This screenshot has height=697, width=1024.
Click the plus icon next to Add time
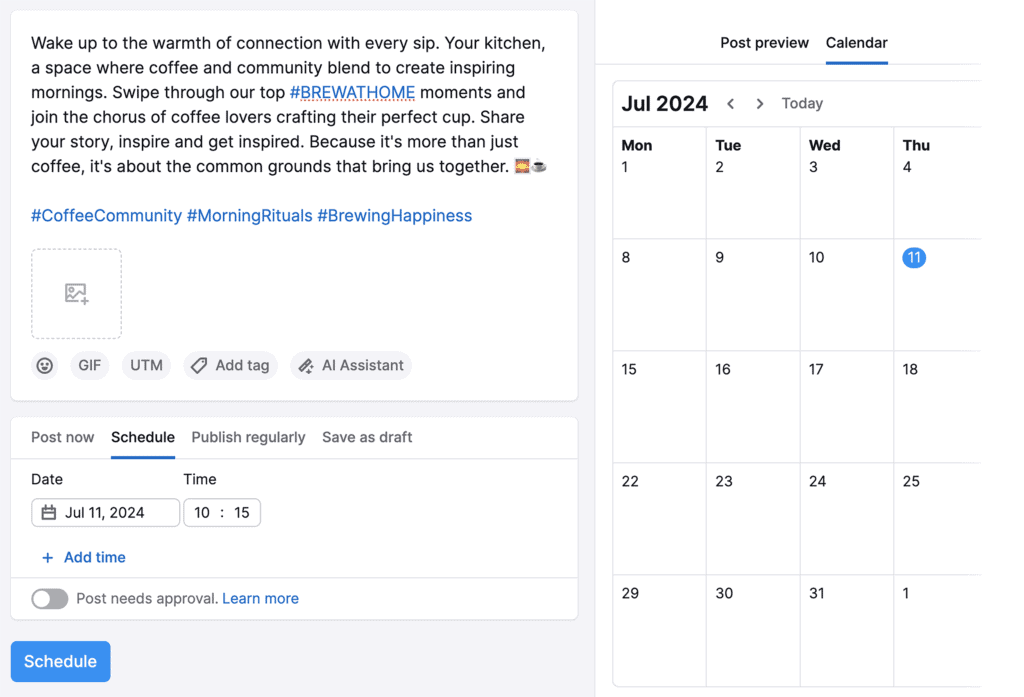click(47, 557)
